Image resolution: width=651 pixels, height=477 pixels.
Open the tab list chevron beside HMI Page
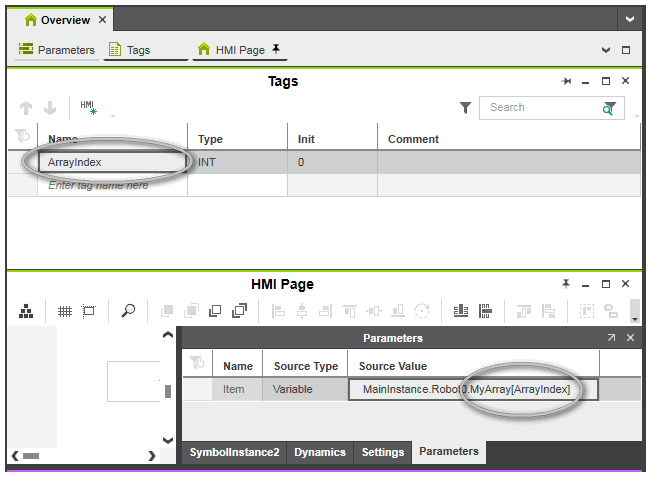606,50
